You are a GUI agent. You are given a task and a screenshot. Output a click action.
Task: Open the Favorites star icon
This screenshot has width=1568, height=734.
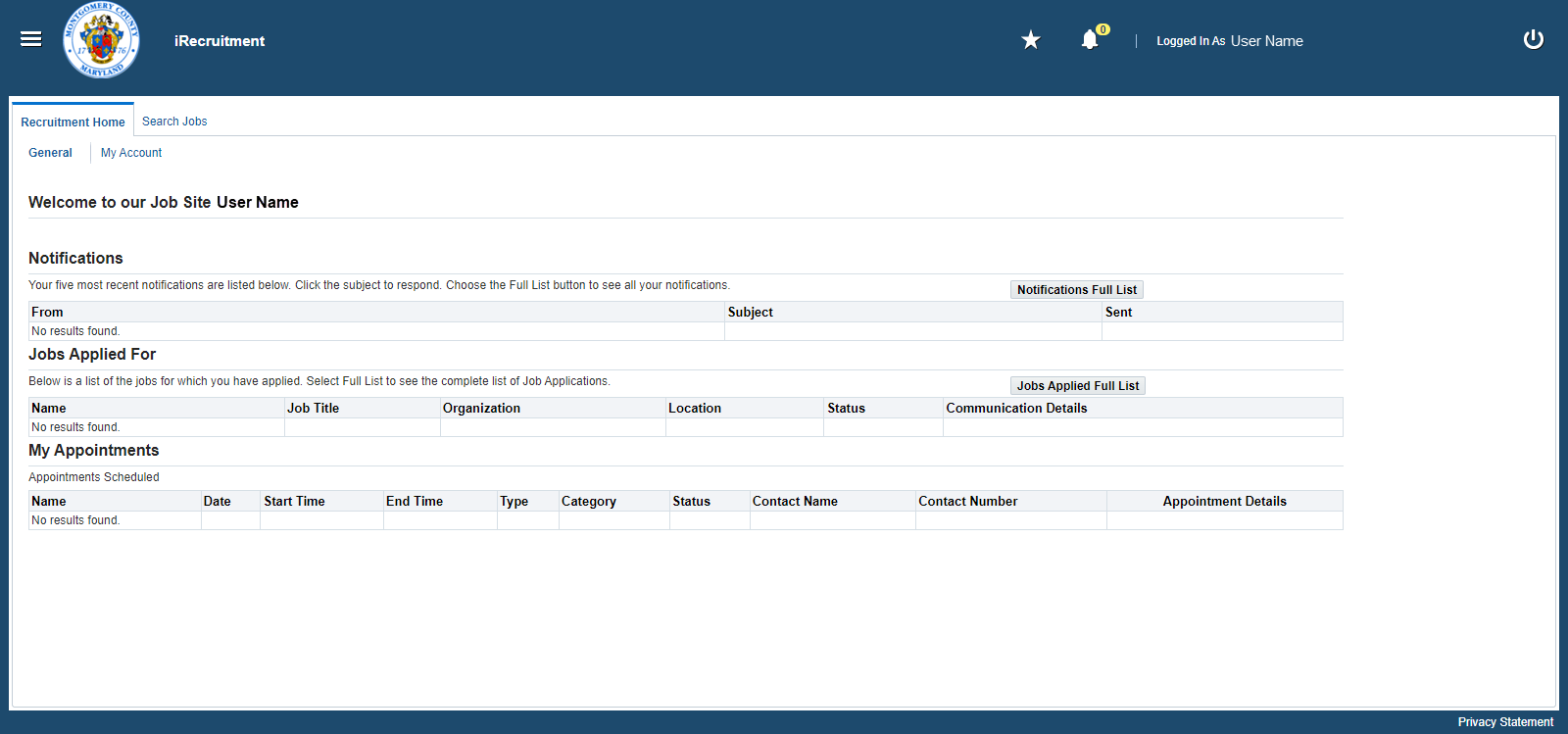pyautogui.click(x=1030, y=40)
